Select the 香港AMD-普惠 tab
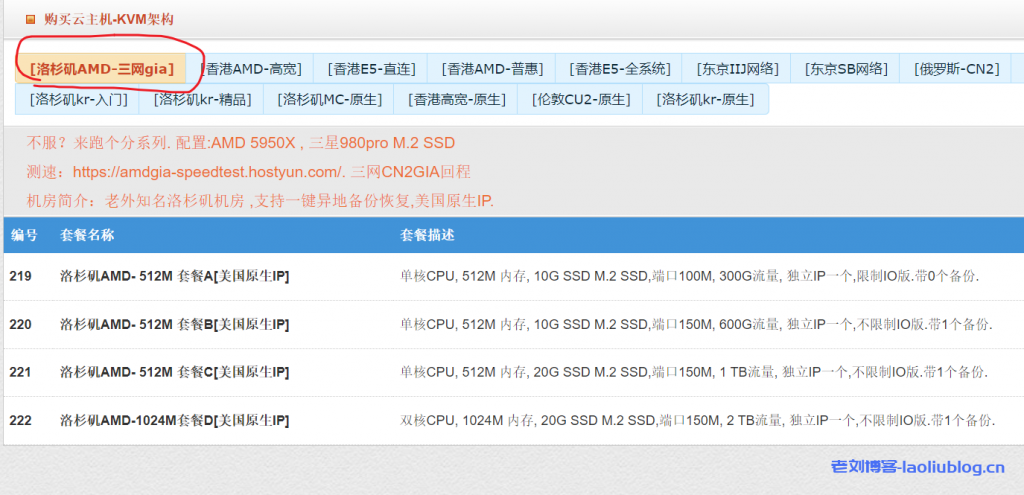This screenshot has height=495, width=1024. (491, 69)
